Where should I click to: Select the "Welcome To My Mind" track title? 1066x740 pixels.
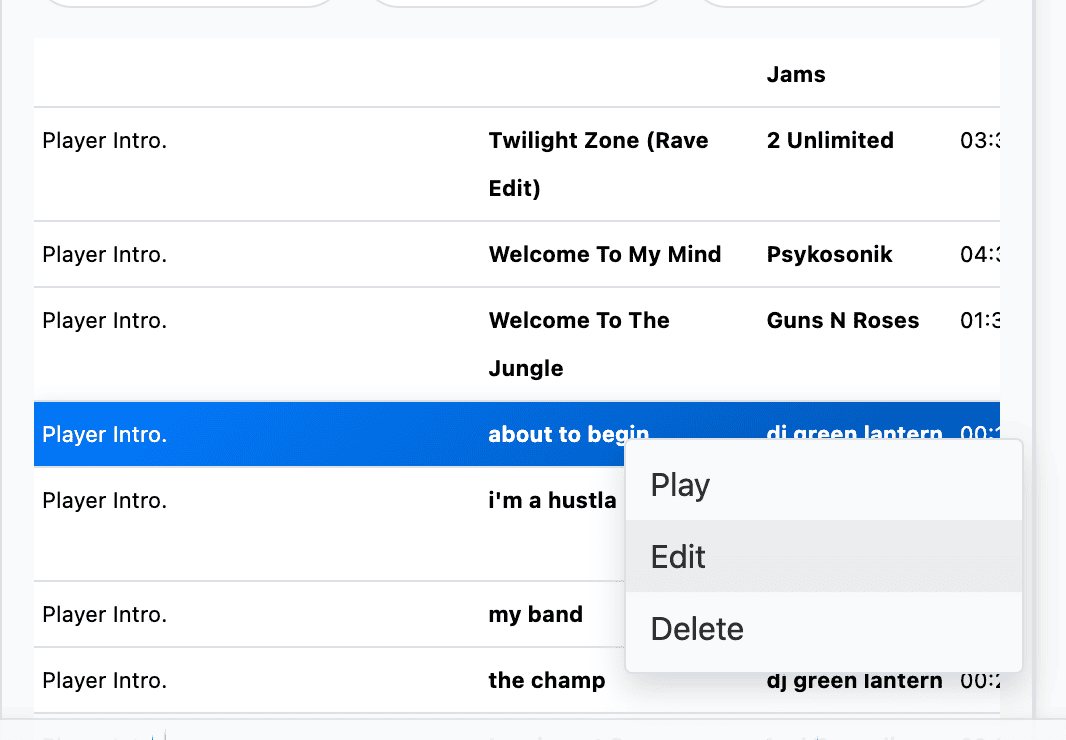pos(604,255)
